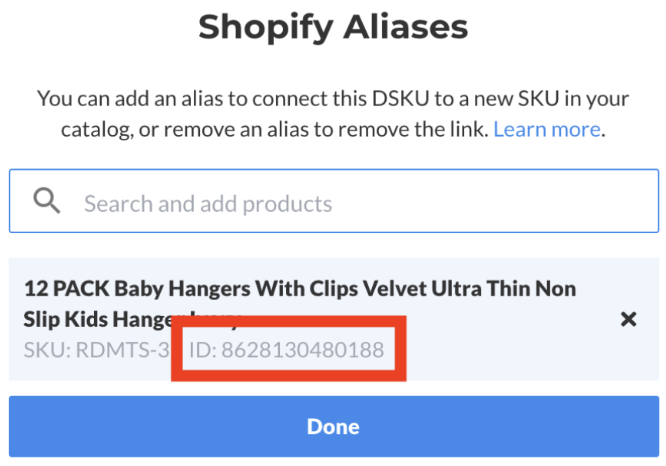Click the red highlighted ID box
The width and height of the screenshot is (666, 466).
(289, 348)
